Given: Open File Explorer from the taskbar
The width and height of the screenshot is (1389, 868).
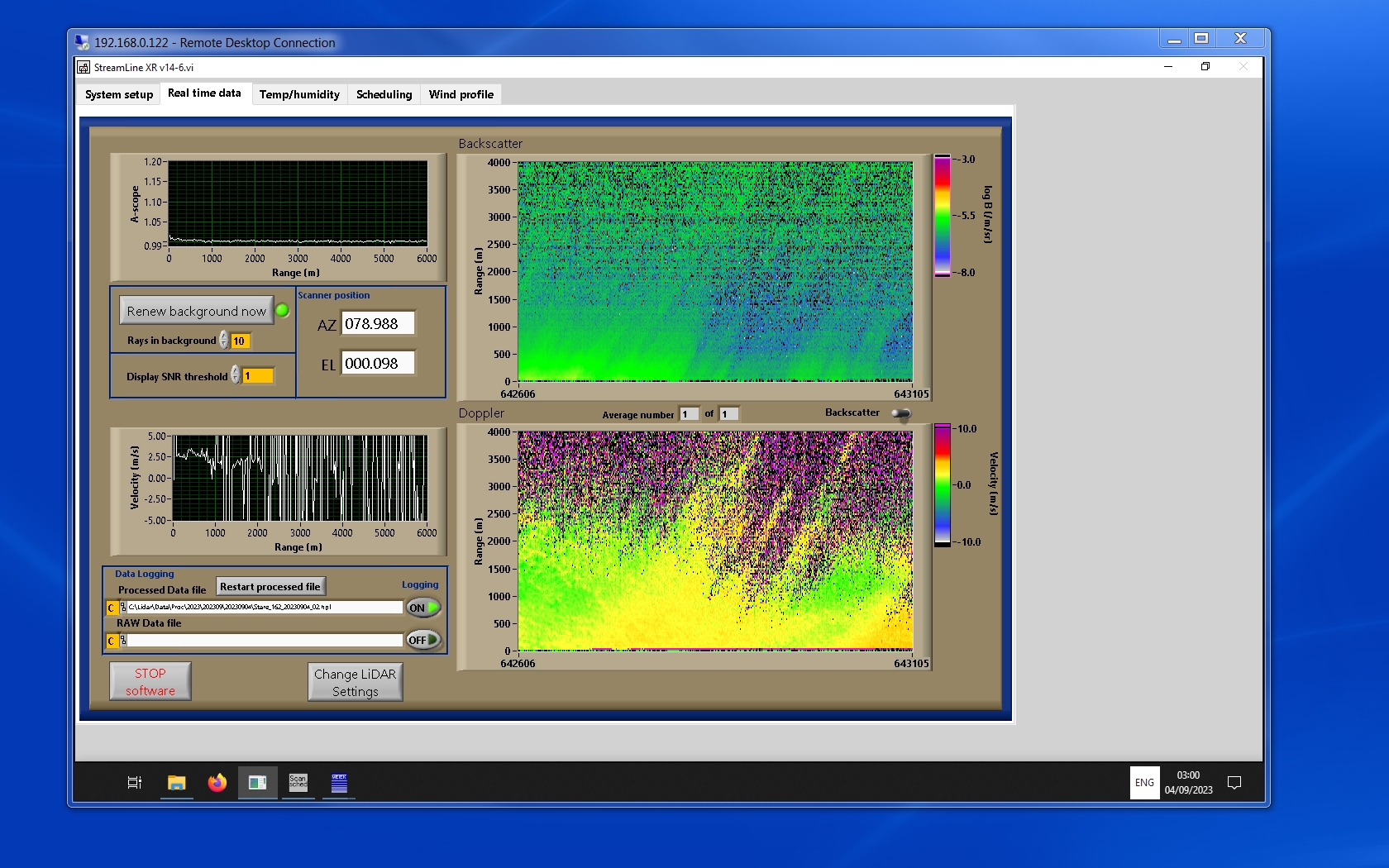Looking at the screenshot, I should 176,782.
